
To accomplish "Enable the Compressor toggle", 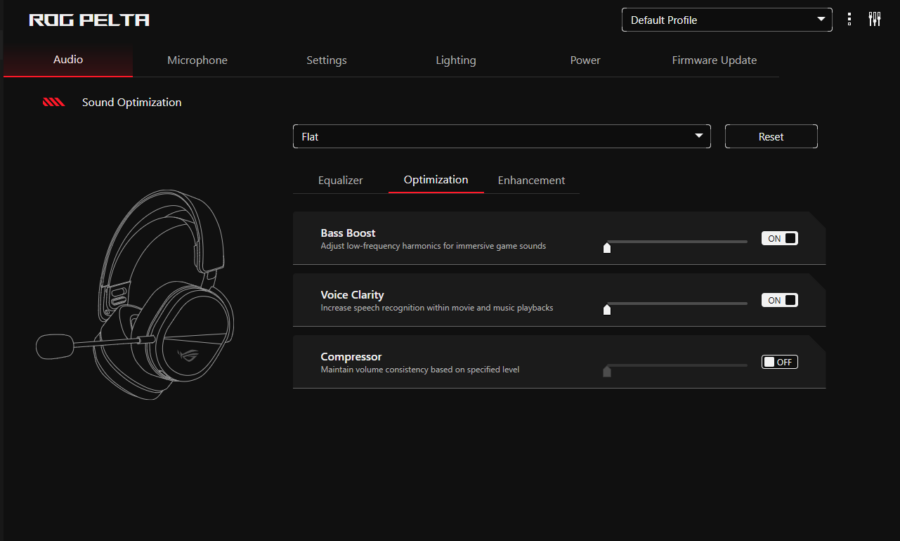I will (x=779, y=362).
